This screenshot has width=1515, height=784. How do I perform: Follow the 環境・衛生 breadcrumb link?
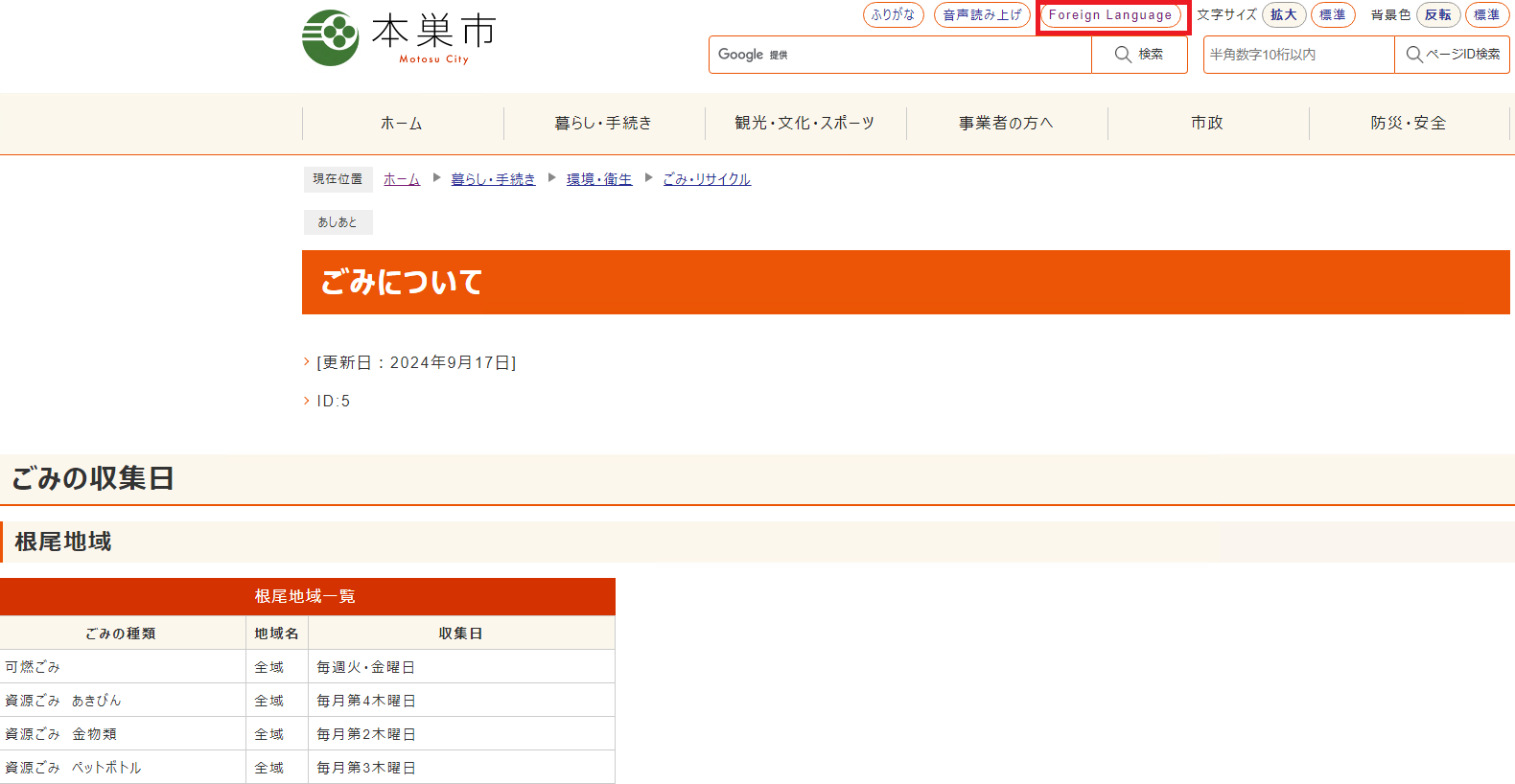click(599, 179)
